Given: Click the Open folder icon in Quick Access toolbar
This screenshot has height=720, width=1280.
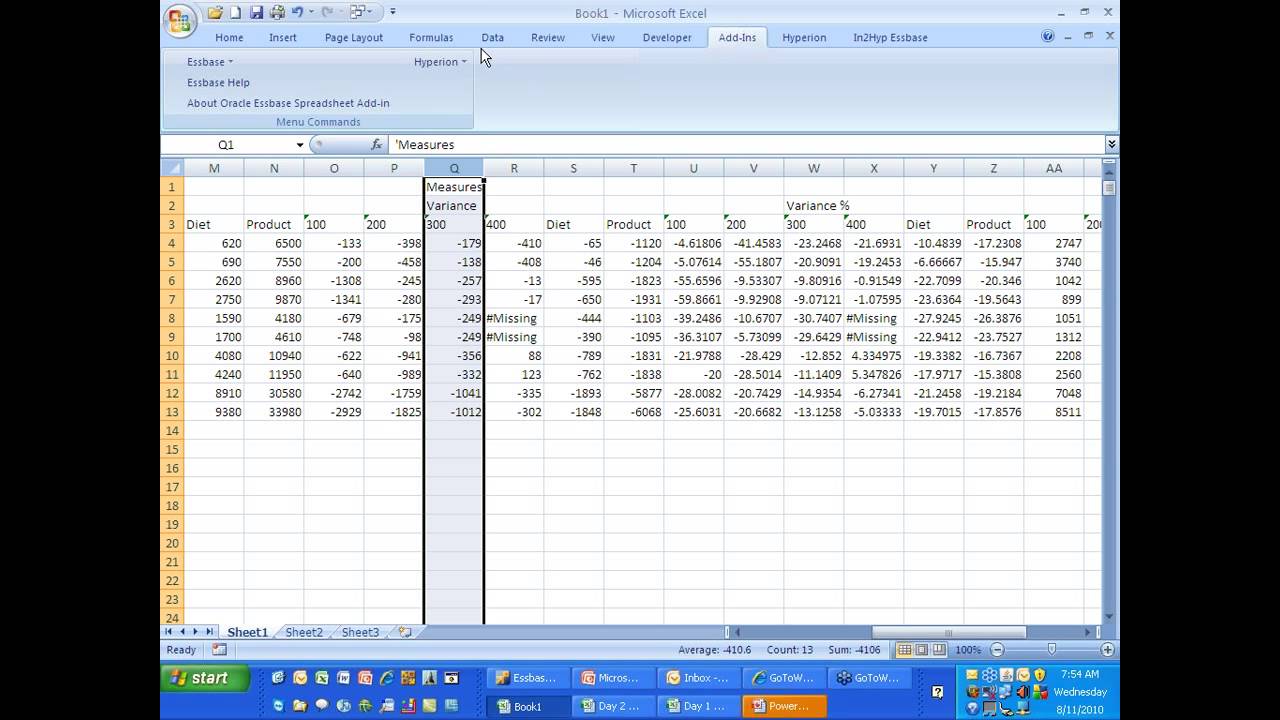Looking at the screenshot, I should point(215,13).
